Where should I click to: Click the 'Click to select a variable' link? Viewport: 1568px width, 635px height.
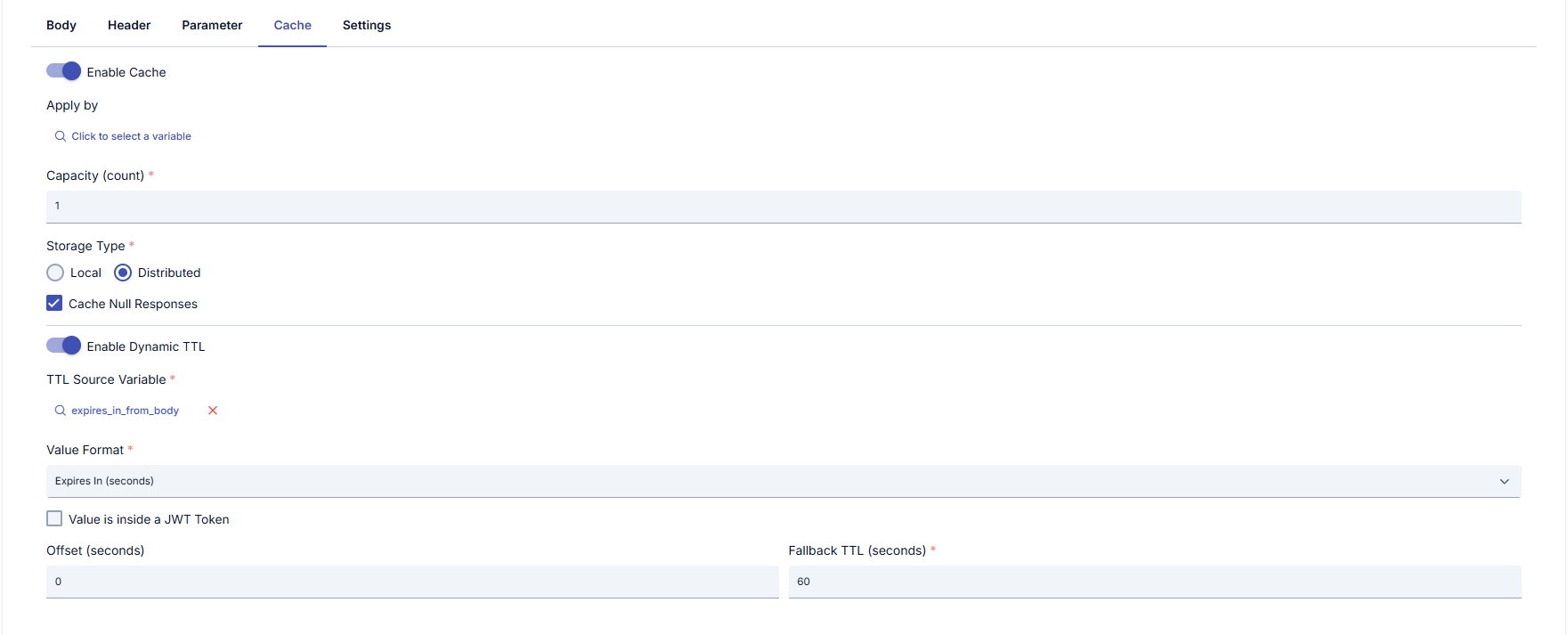132,136
